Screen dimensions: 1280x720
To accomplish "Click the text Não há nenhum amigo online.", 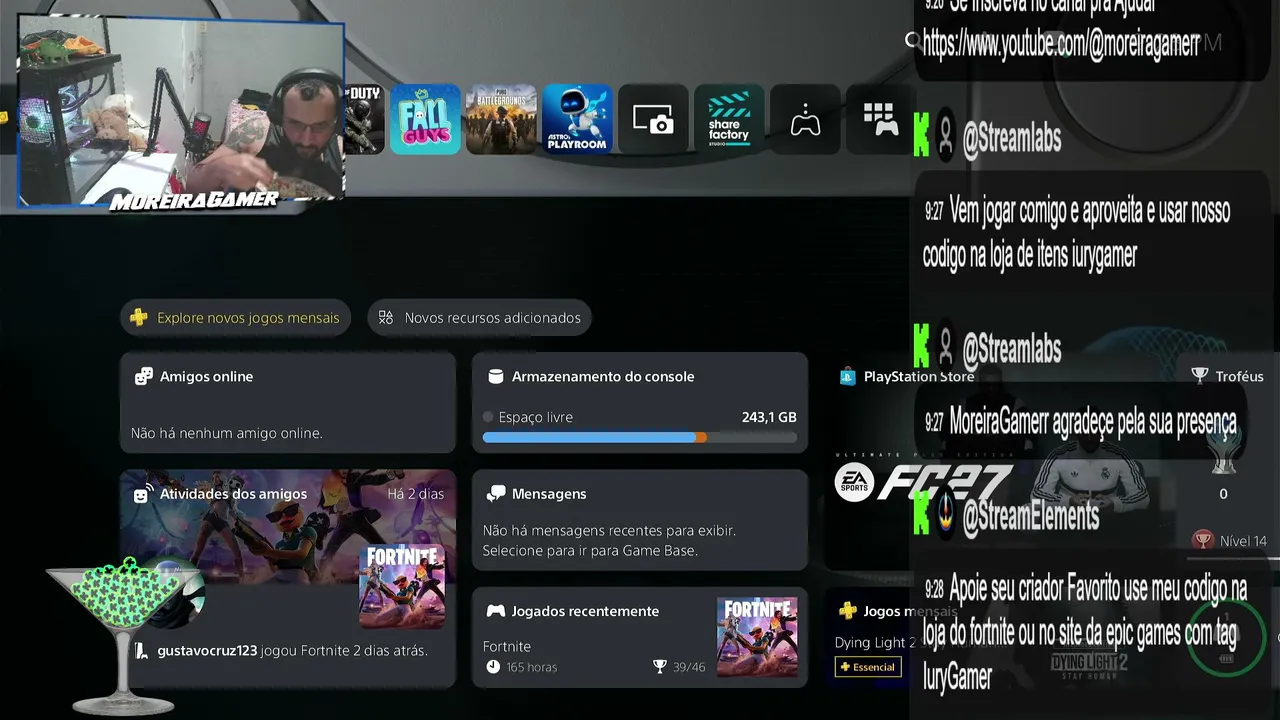I will pyautogui.click(x=227, y=433).
